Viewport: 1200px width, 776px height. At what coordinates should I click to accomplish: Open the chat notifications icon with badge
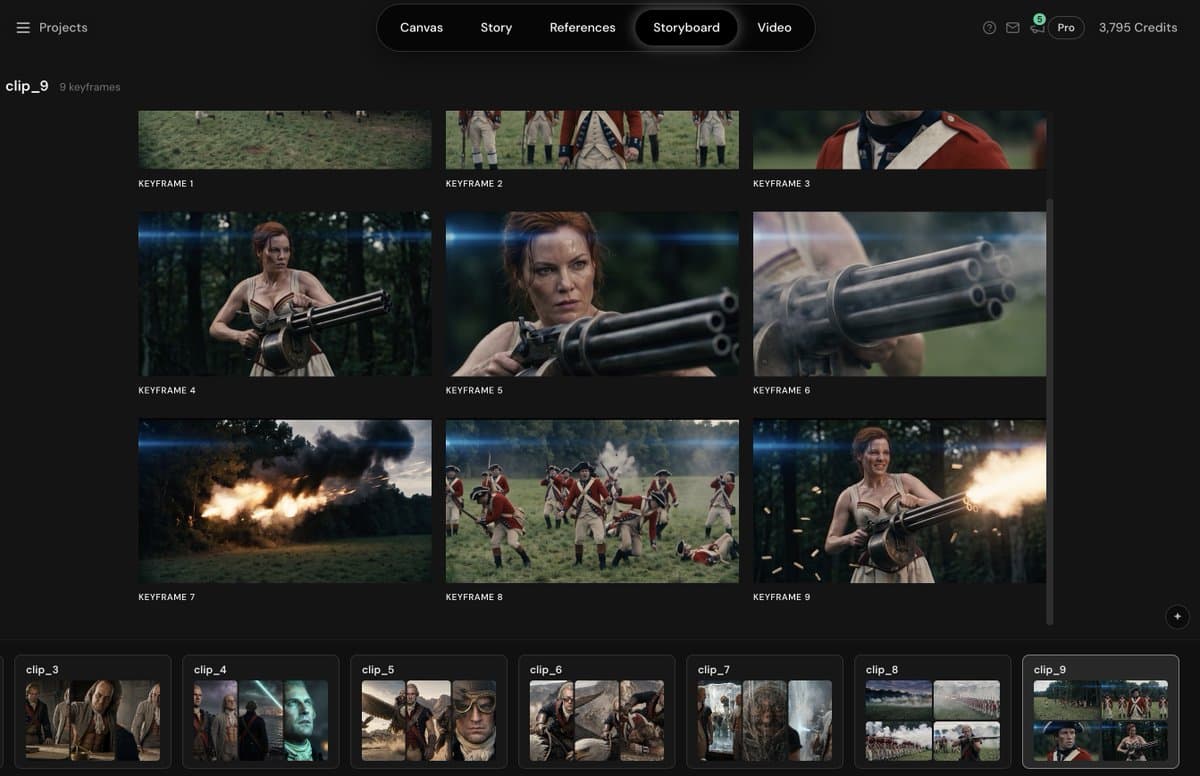(1037, 26)
